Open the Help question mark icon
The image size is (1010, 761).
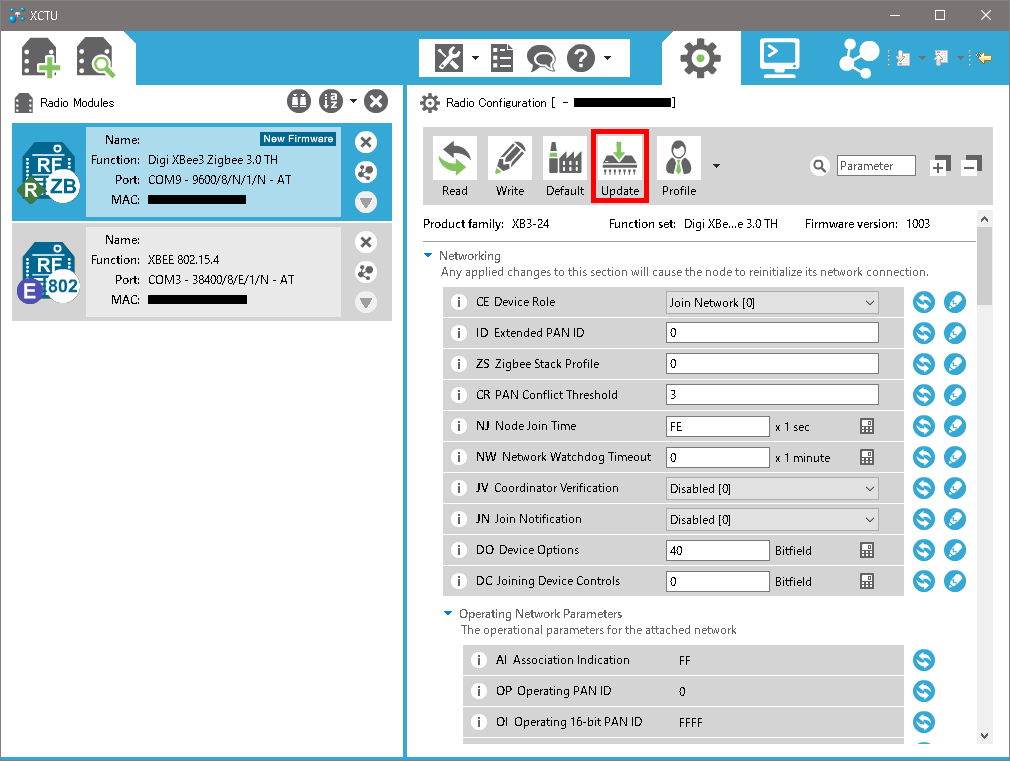[x=581, y=58]
